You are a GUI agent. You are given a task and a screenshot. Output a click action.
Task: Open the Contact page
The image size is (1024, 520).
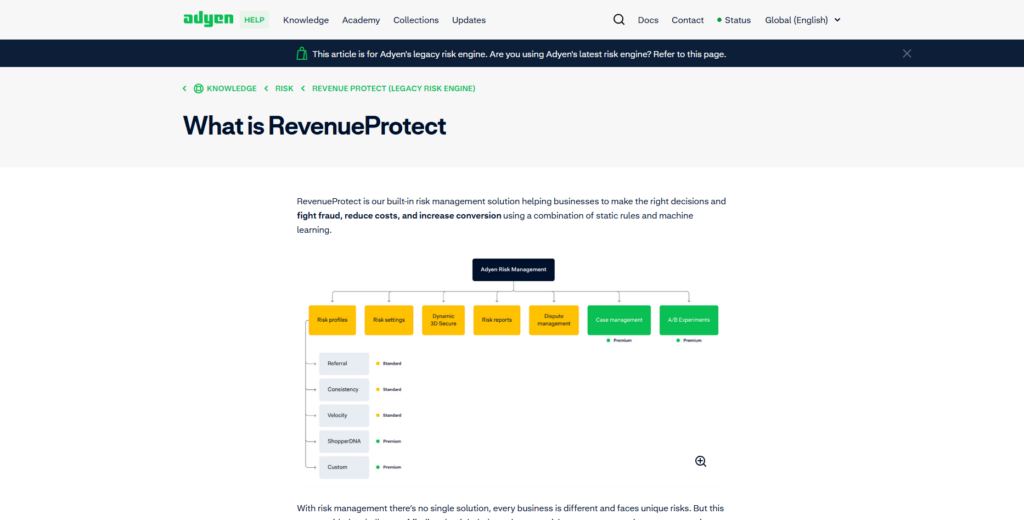pos(688,20)
